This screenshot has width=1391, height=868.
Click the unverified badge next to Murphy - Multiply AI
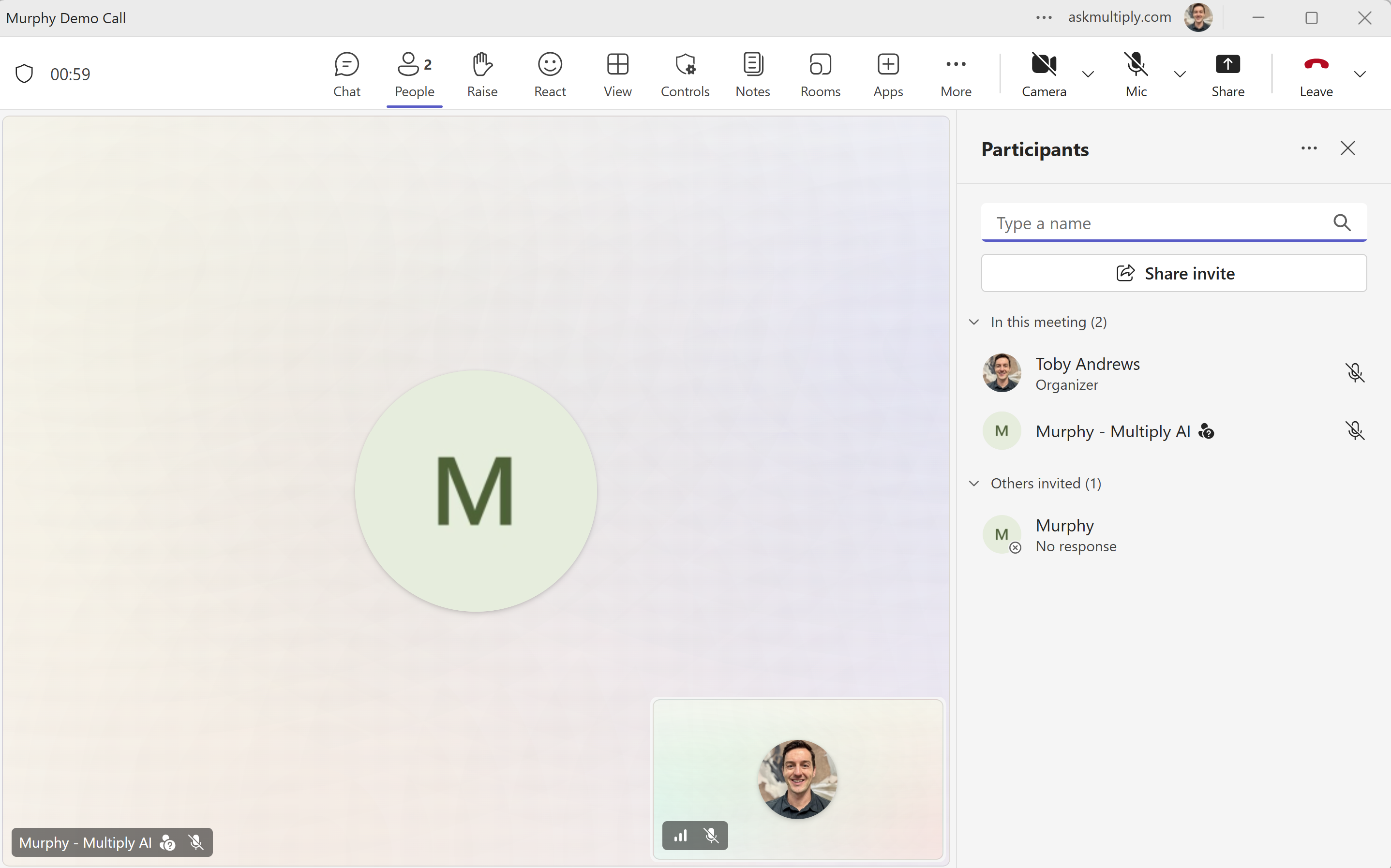coord(1206,431)
